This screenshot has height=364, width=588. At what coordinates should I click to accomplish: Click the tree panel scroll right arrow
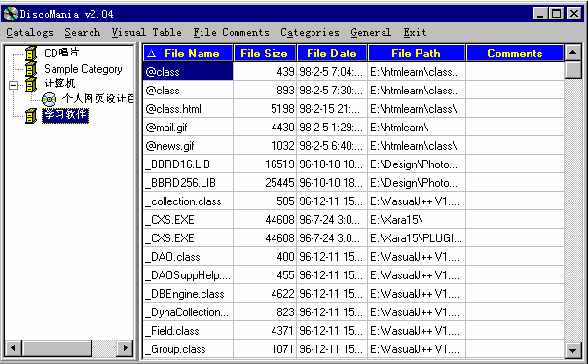click(125, 348)
